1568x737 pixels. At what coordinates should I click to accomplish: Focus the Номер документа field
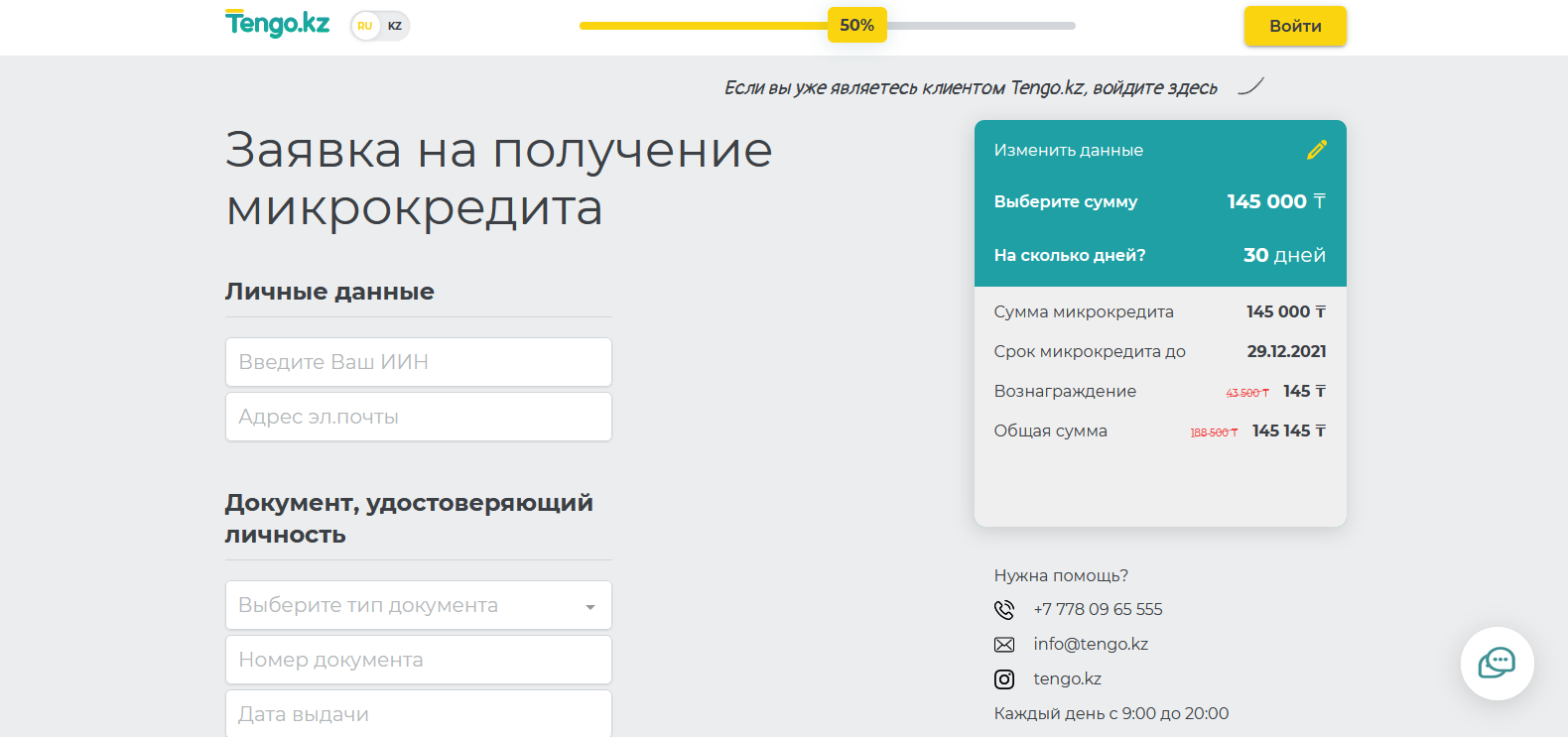419,660
